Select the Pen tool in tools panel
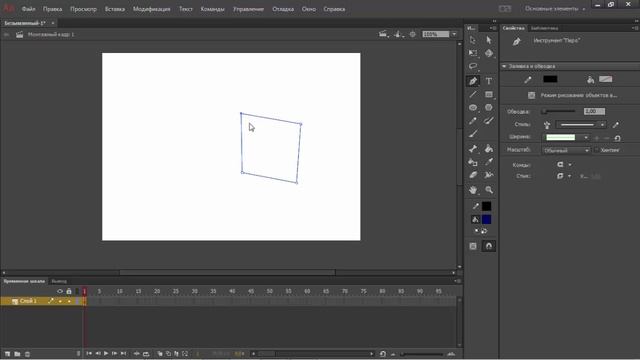 coord(473,81)
